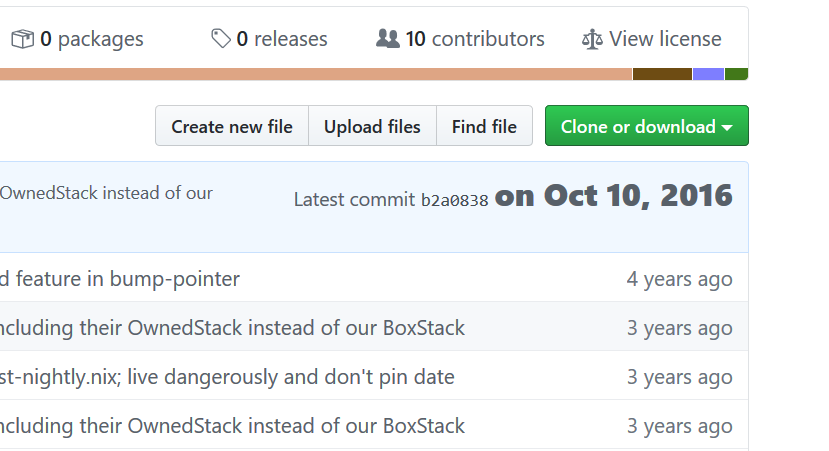Show the '10 contributors' list

pyautogui.click(x=475, y=39)
